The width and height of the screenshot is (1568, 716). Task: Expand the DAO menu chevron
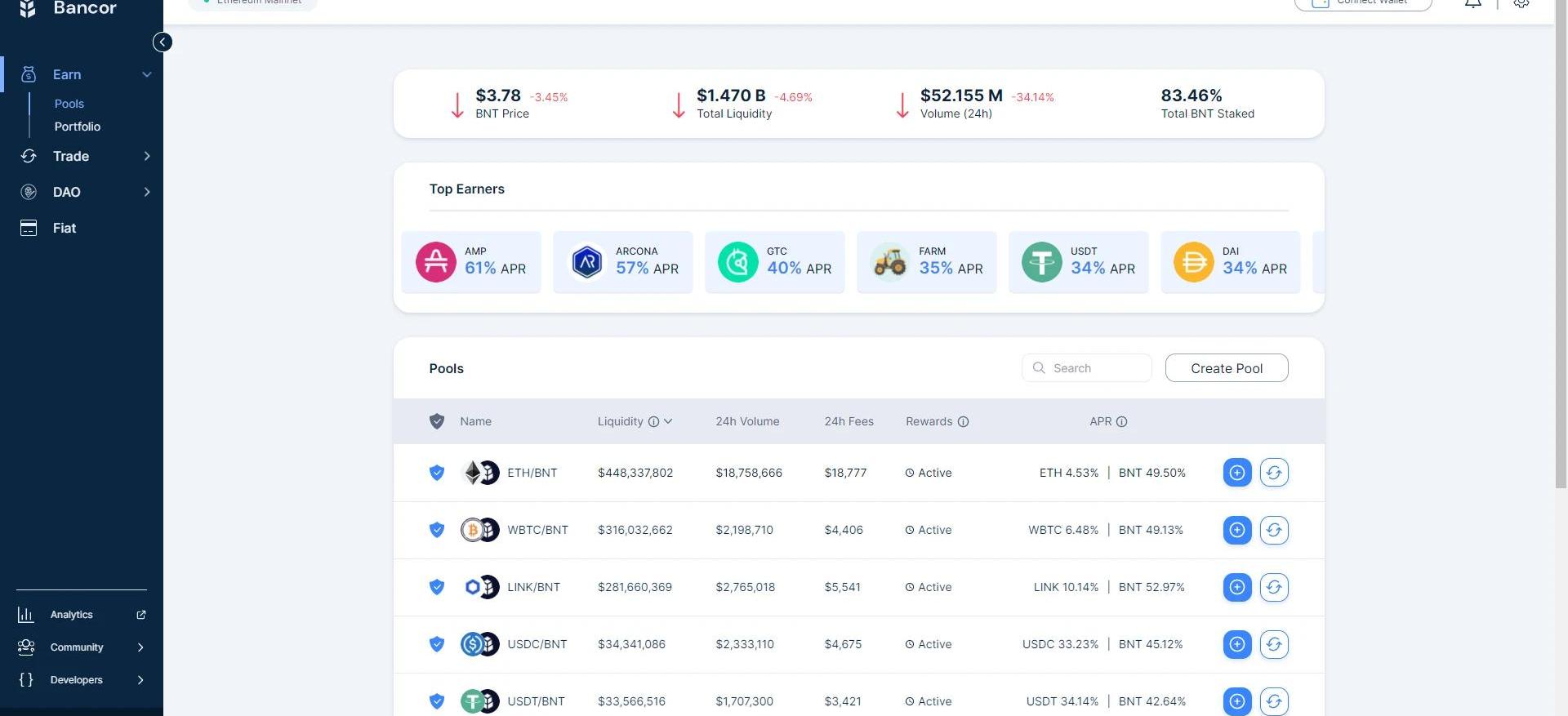(x=147, y=192)
